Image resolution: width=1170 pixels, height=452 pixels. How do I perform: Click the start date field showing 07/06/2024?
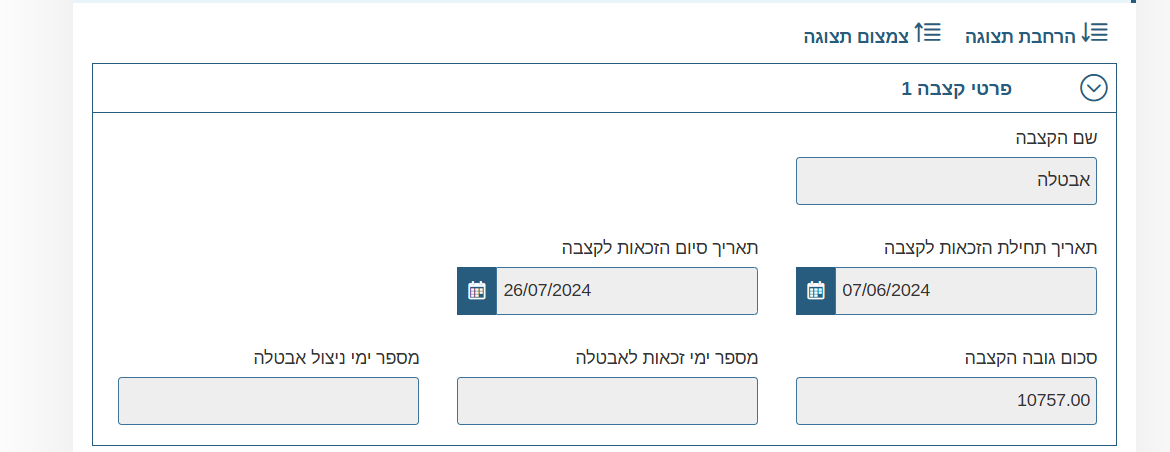click(x=965, y=291)
